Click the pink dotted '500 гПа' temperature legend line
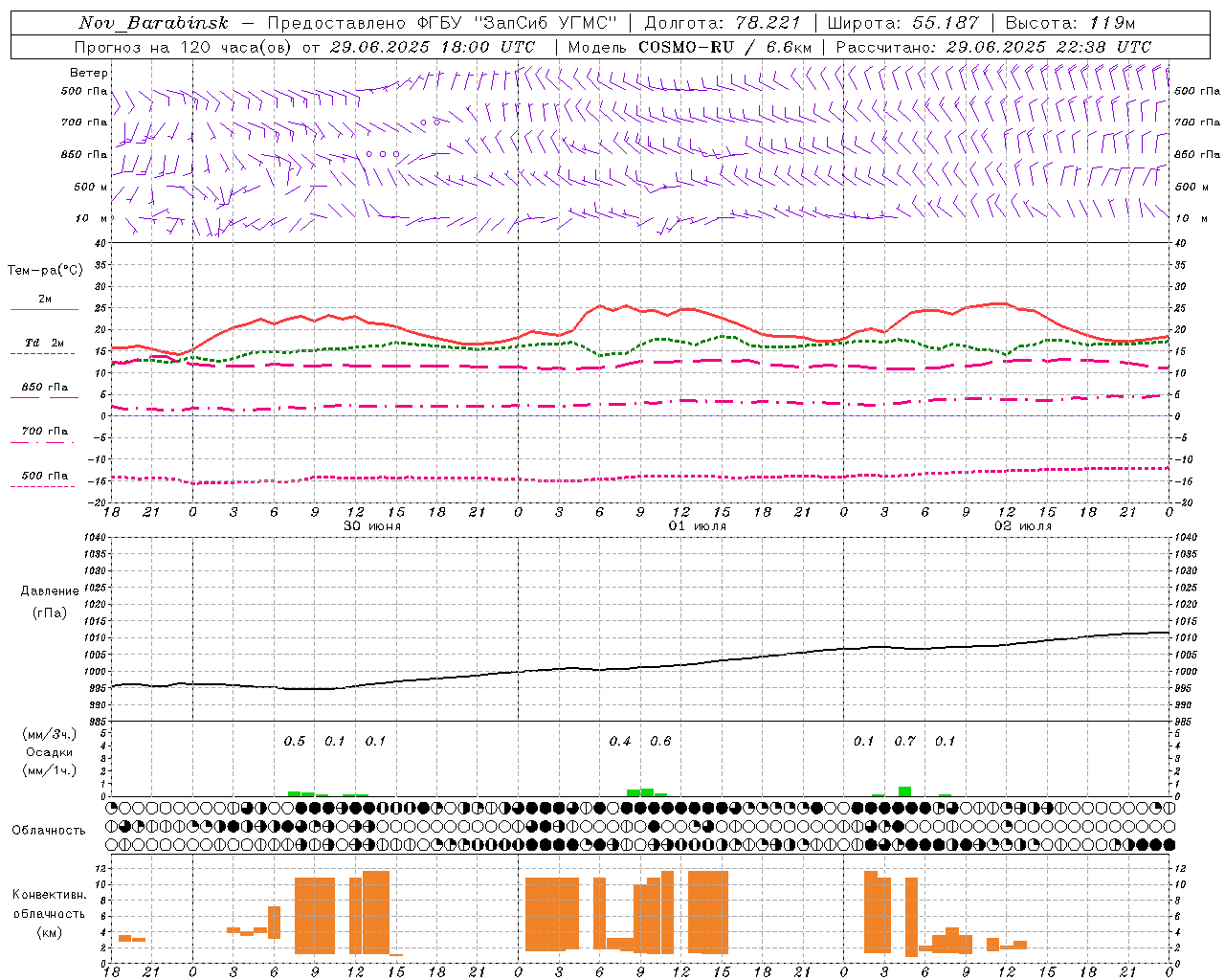This screenshot has height=980, width=1225. [x=42, y=486]
